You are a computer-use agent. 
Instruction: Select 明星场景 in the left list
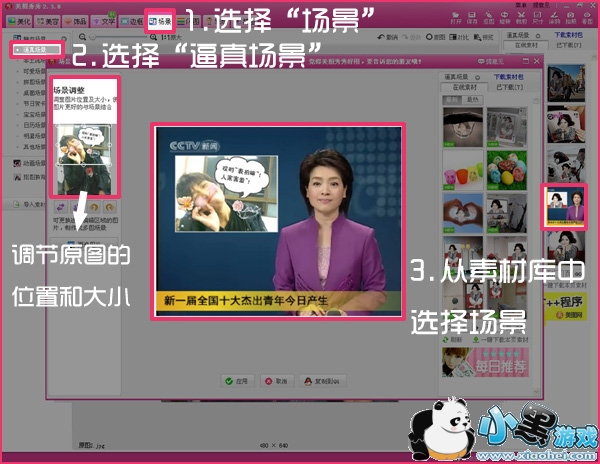(x=34, y=136)
